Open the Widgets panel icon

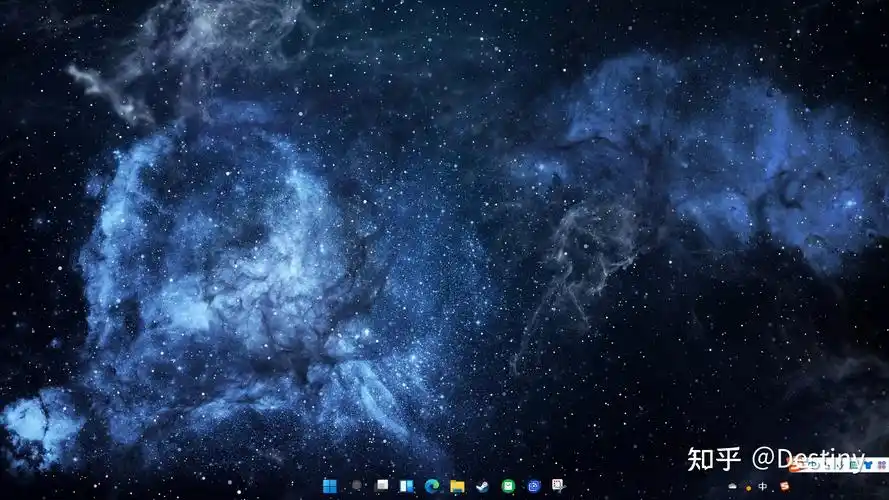[x=407, y=486]
